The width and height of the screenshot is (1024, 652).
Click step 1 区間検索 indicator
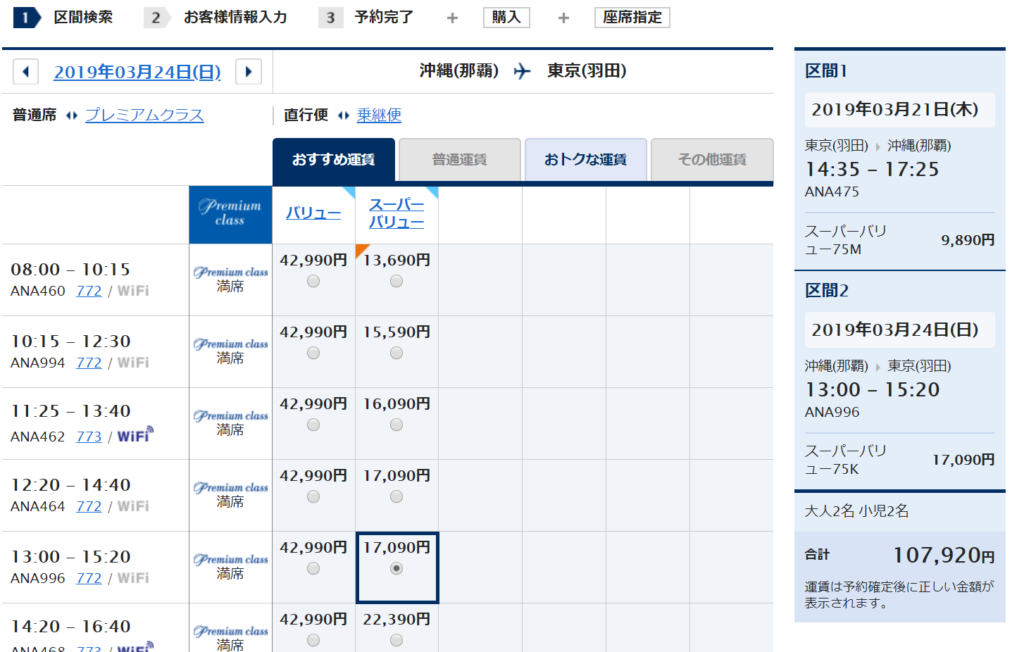pos(66,18)
